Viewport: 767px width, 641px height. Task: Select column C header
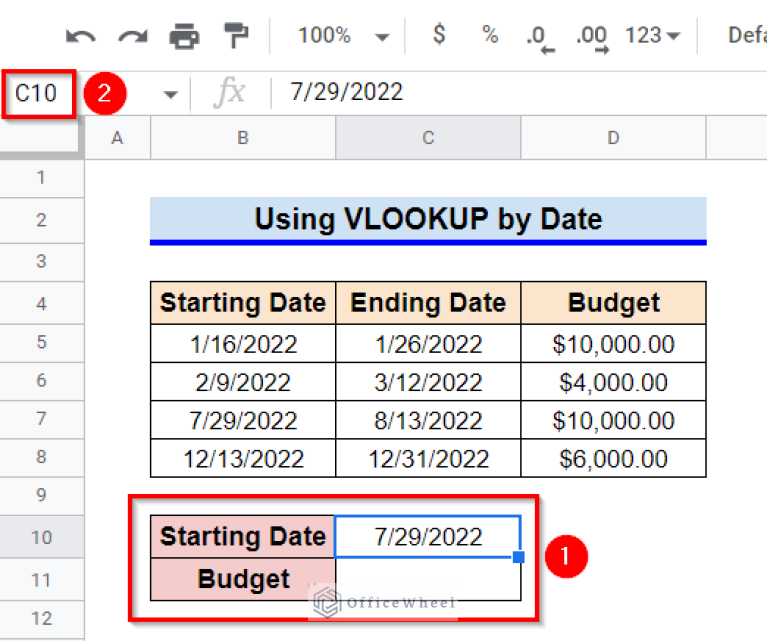coord(428,138)
